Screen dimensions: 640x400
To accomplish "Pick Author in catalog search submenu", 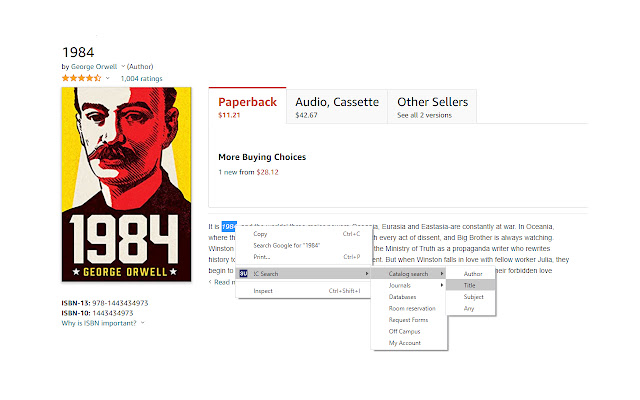I will point(473,273).
